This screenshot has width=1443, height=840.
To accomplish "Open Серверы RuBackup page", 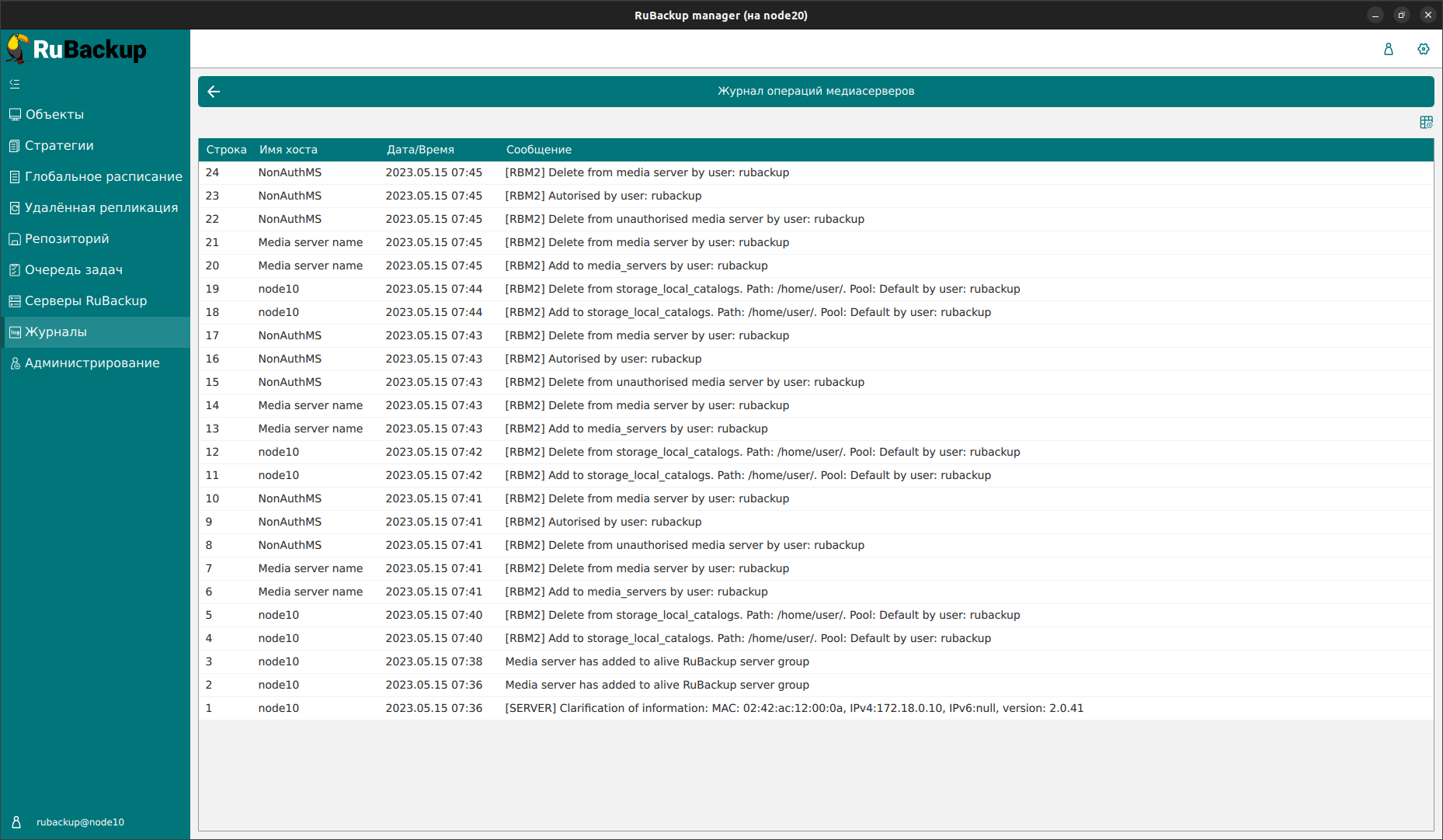I will 85,300.
